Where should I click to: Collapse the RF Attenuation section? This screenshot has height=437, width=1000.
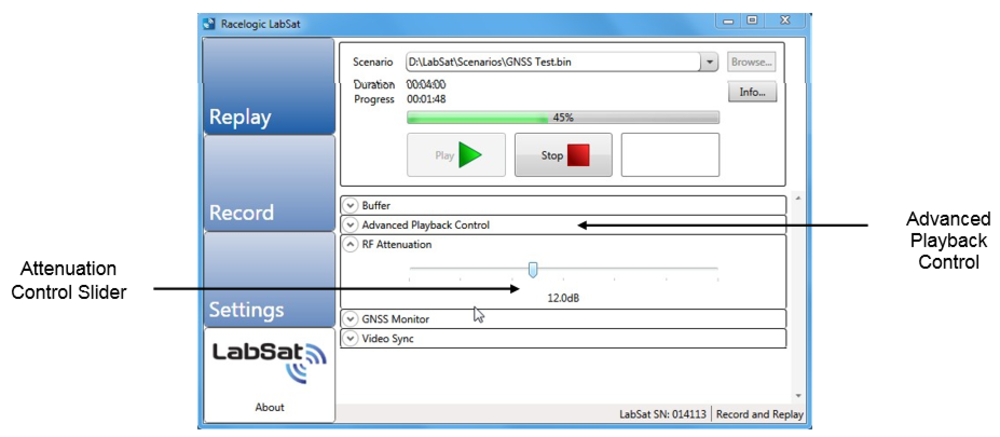[350, 243]
